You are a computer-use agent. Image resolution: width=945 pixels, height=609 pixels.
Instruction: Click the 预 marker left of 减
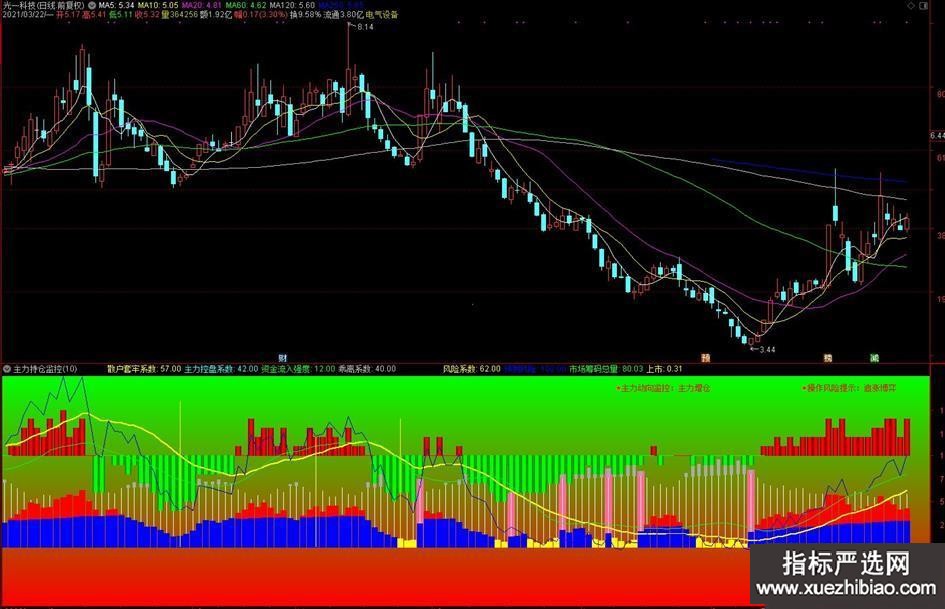click(828, 358)
